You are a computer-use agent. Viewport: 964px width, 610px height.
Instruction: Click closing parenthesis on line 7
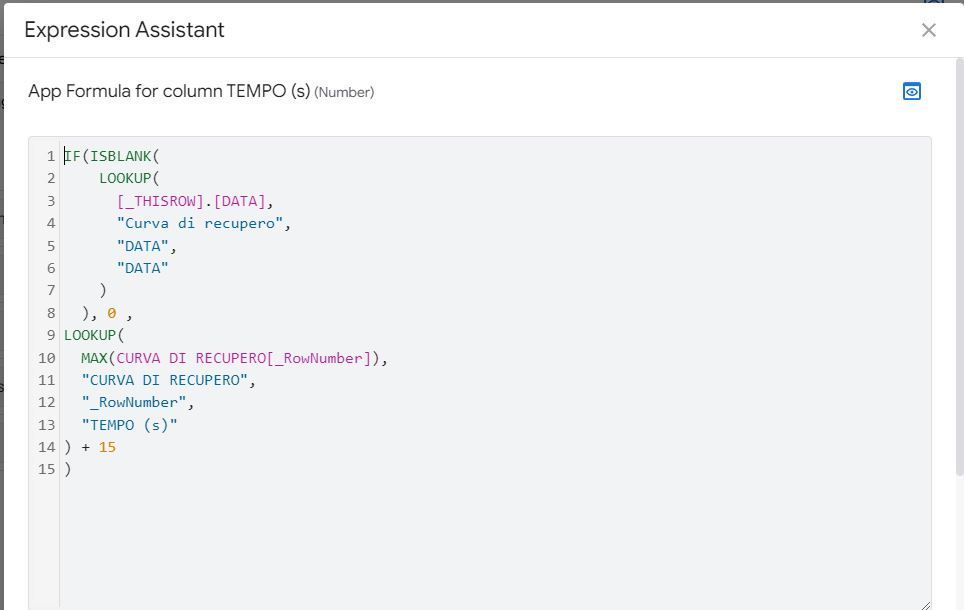103,290
